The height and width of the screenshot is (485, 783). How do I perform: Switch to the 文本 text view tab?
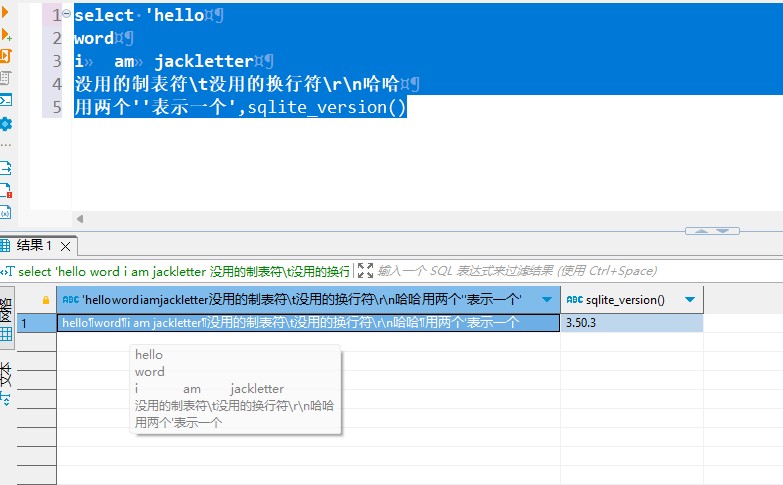click(x=6, y=384)
